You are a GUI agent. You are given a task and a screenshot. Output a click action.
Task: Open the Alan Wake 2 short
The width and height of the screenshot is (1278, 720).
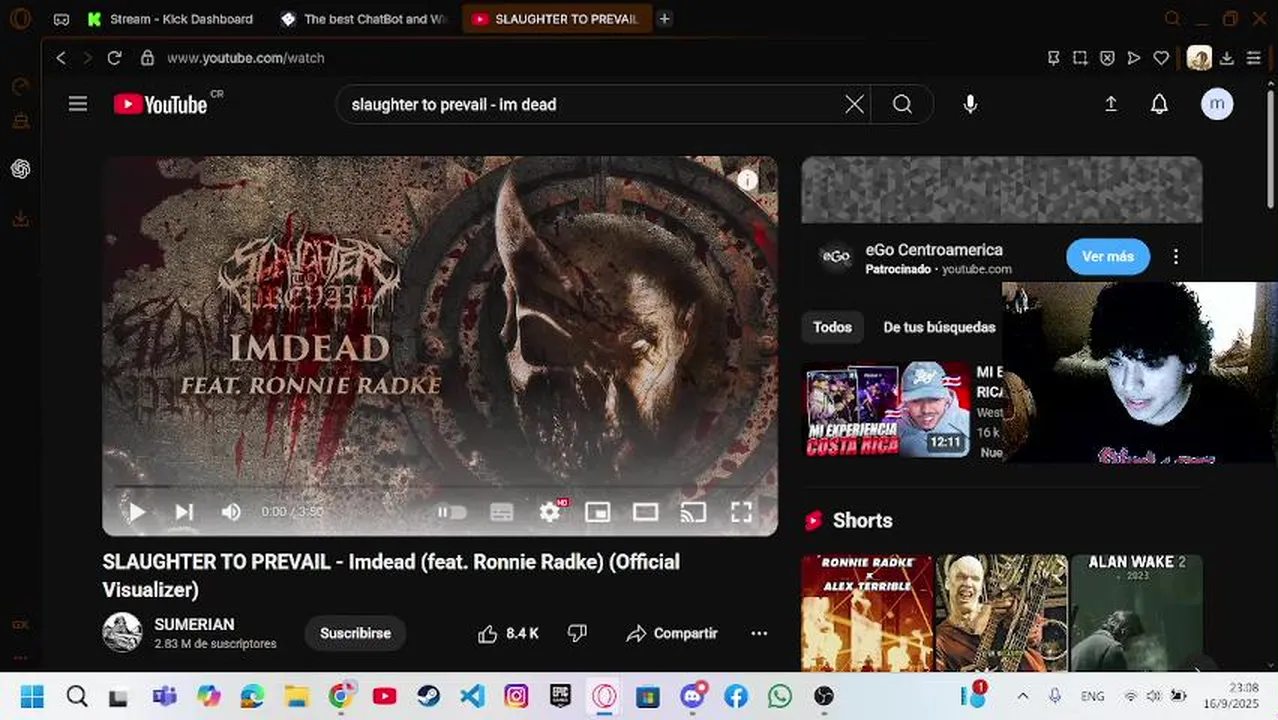pos(1137,613)
